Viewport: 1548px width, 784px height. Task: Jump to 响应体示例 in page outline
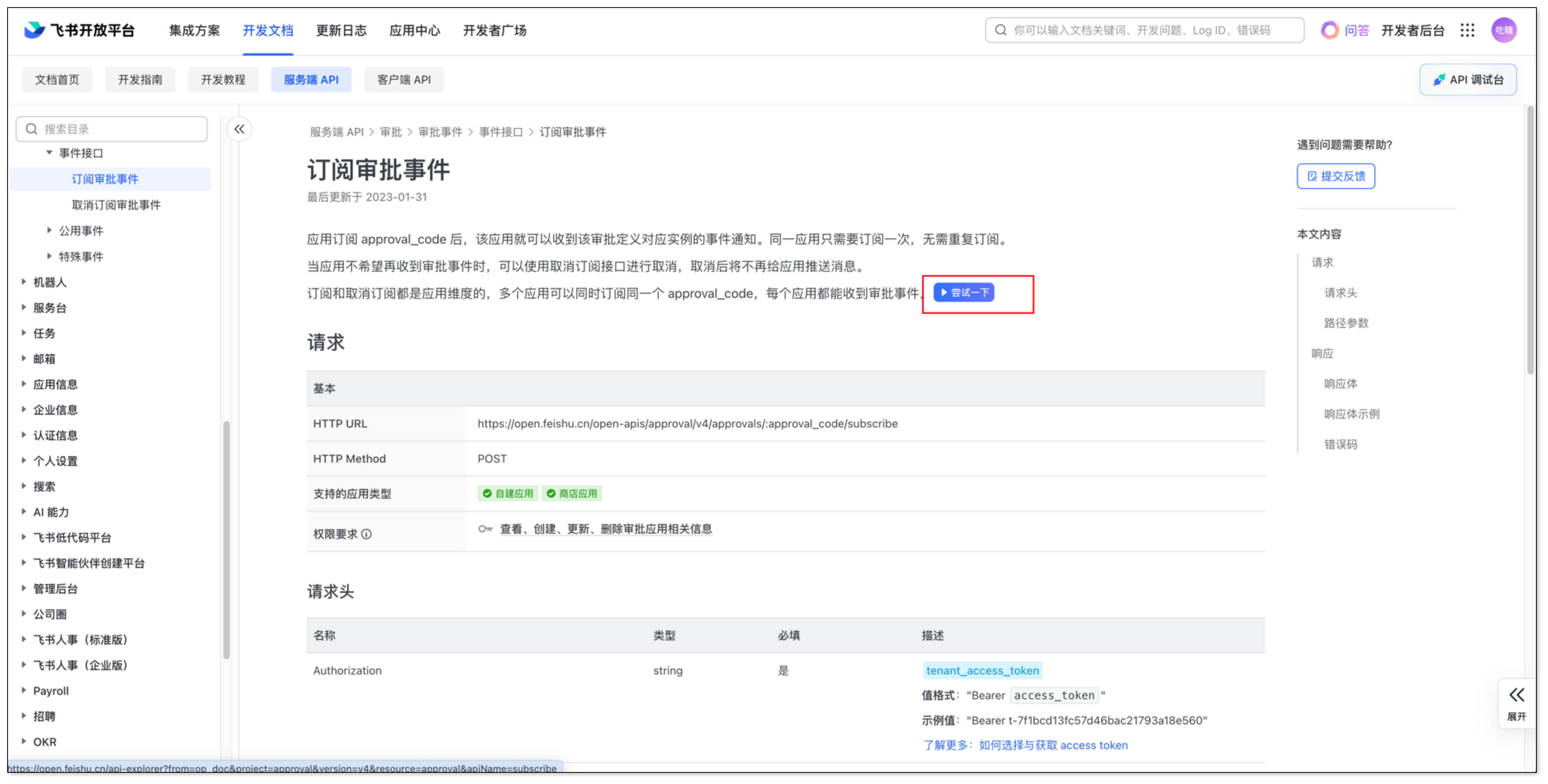pos(1352,414)
